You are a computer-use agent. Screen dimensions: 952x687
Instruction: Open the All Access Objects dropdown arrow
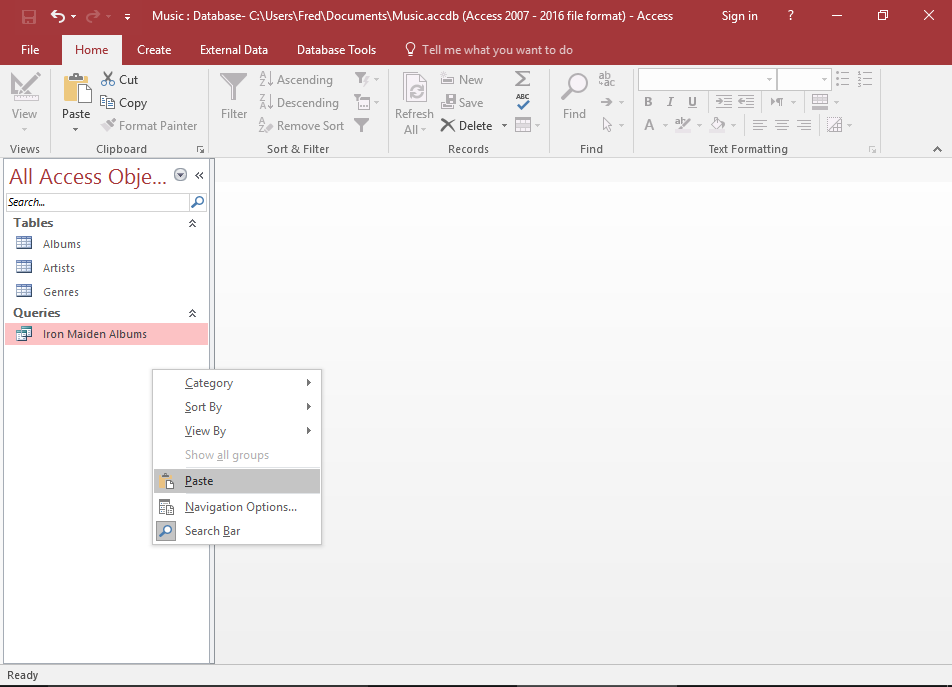(x=180, y=175)
